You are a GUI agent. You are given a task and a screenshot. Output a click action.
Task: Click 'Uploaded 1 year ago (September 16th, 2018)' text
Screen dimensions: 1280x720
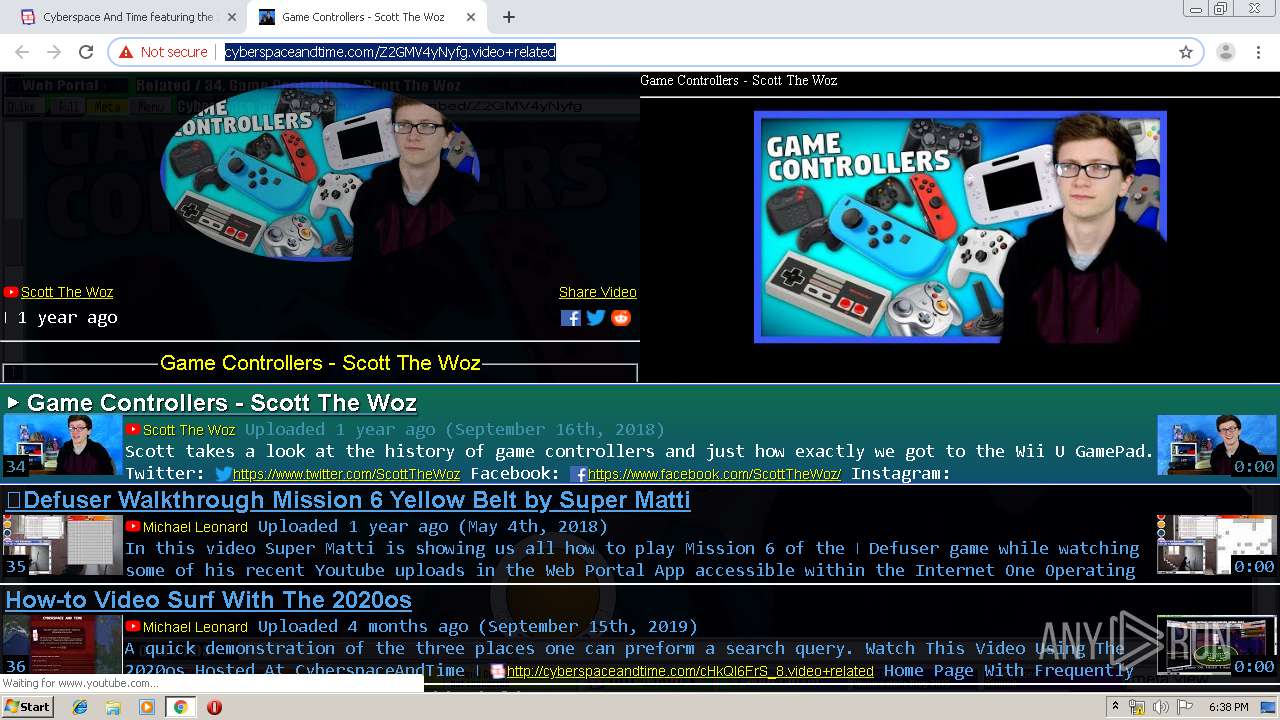pyautogui.click(x=455, y=429)
